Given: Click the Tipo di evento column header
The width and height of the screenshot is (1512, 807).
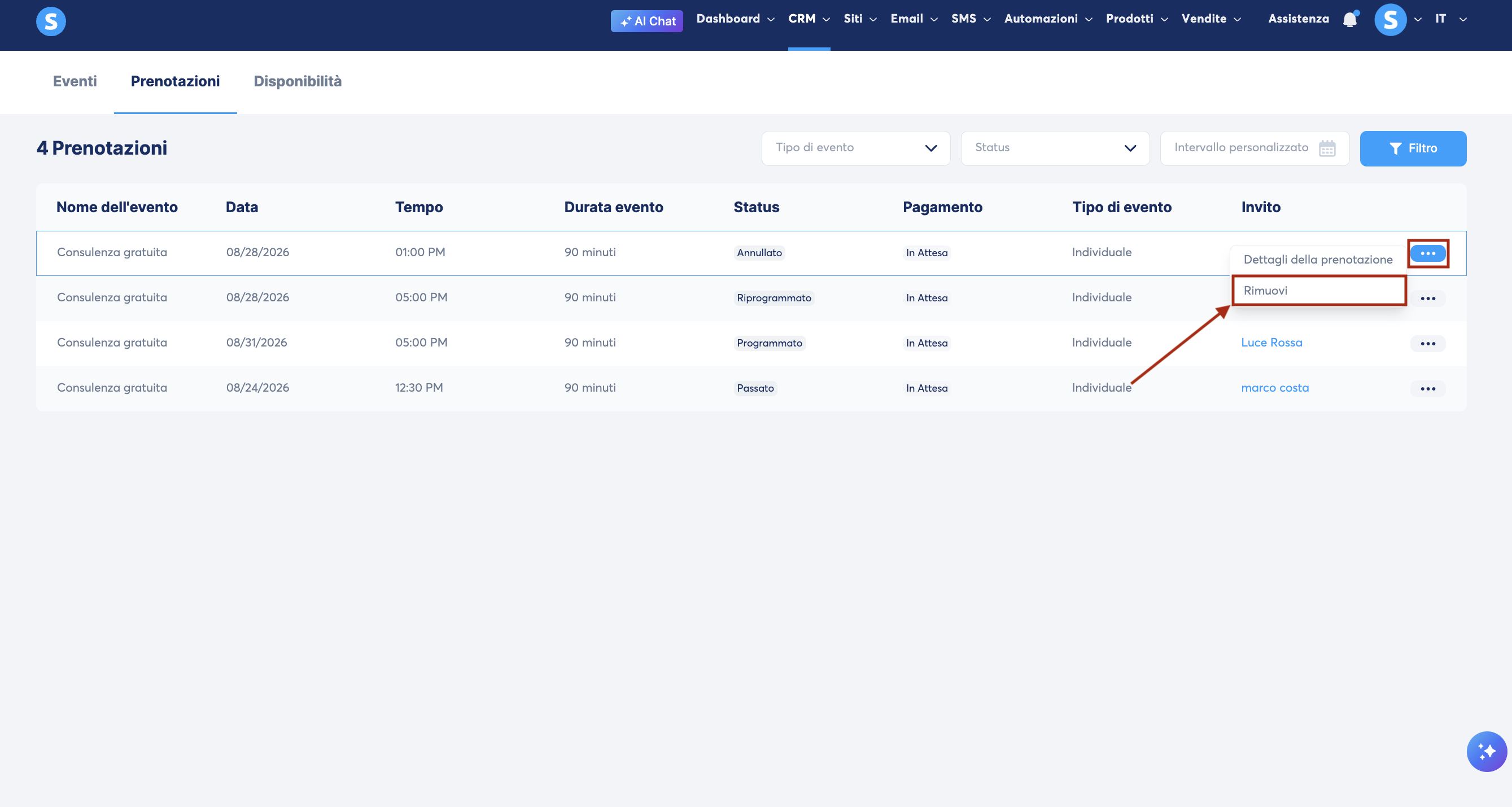Looking at the screenshot, I should click(1122, 207).
